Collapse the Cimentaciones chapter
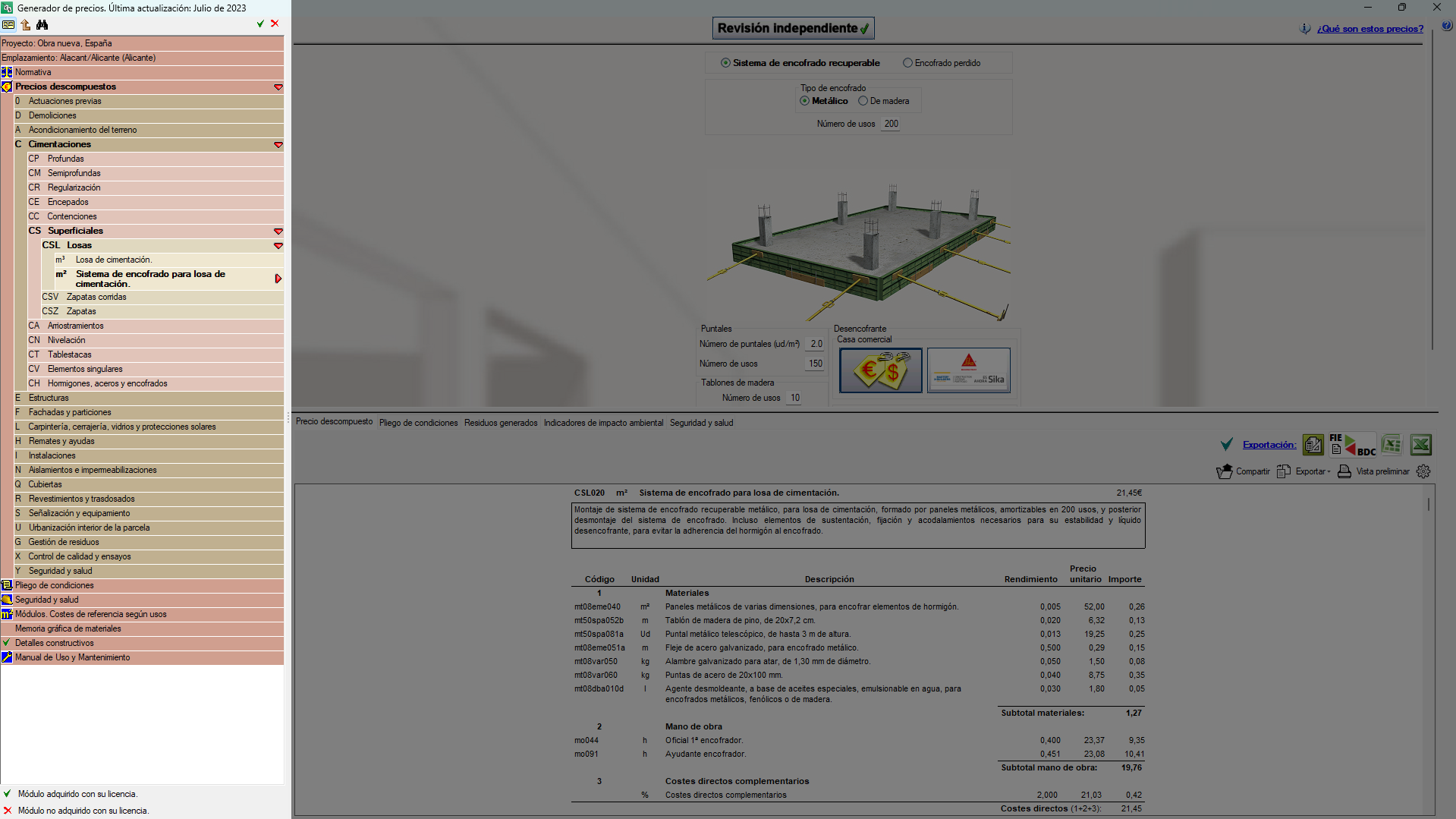This screenshot has height=819, width=1456. coord(278,145)
